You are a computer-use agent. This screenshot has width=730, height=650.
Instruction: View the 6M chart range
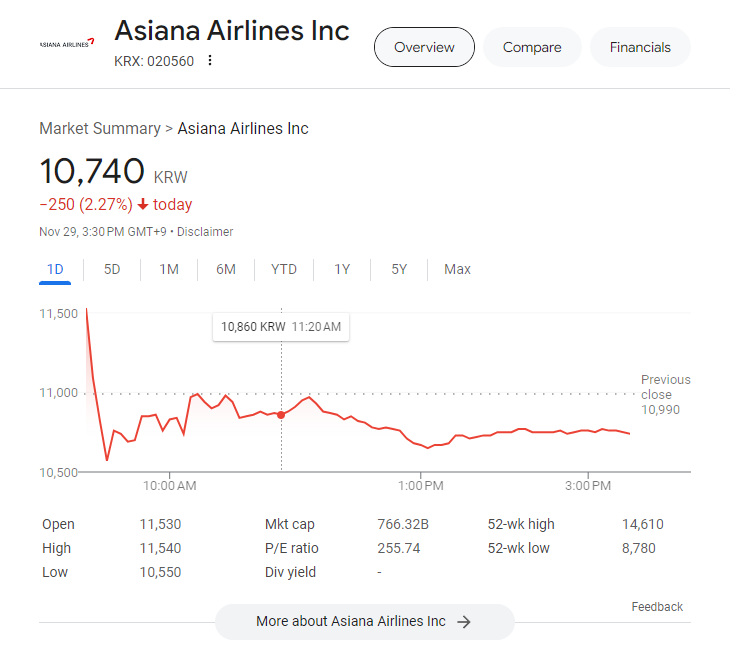(x=226, y=269)
